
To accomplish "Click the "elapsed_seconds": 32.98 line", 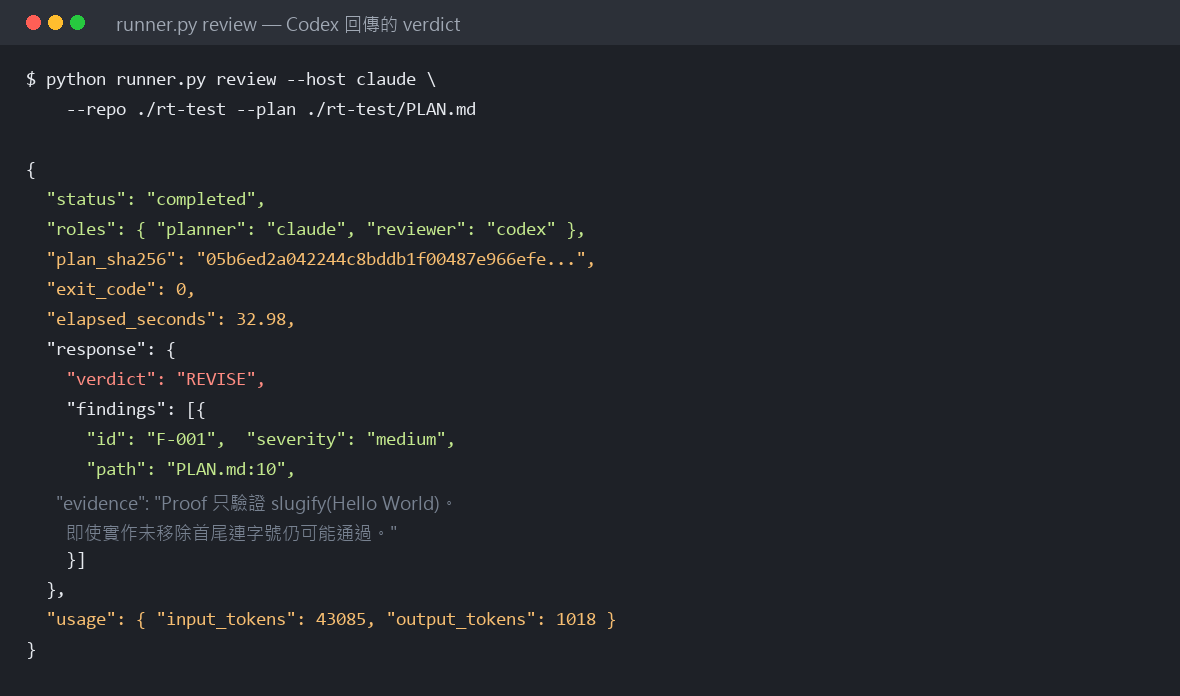I will pos(171,319).
